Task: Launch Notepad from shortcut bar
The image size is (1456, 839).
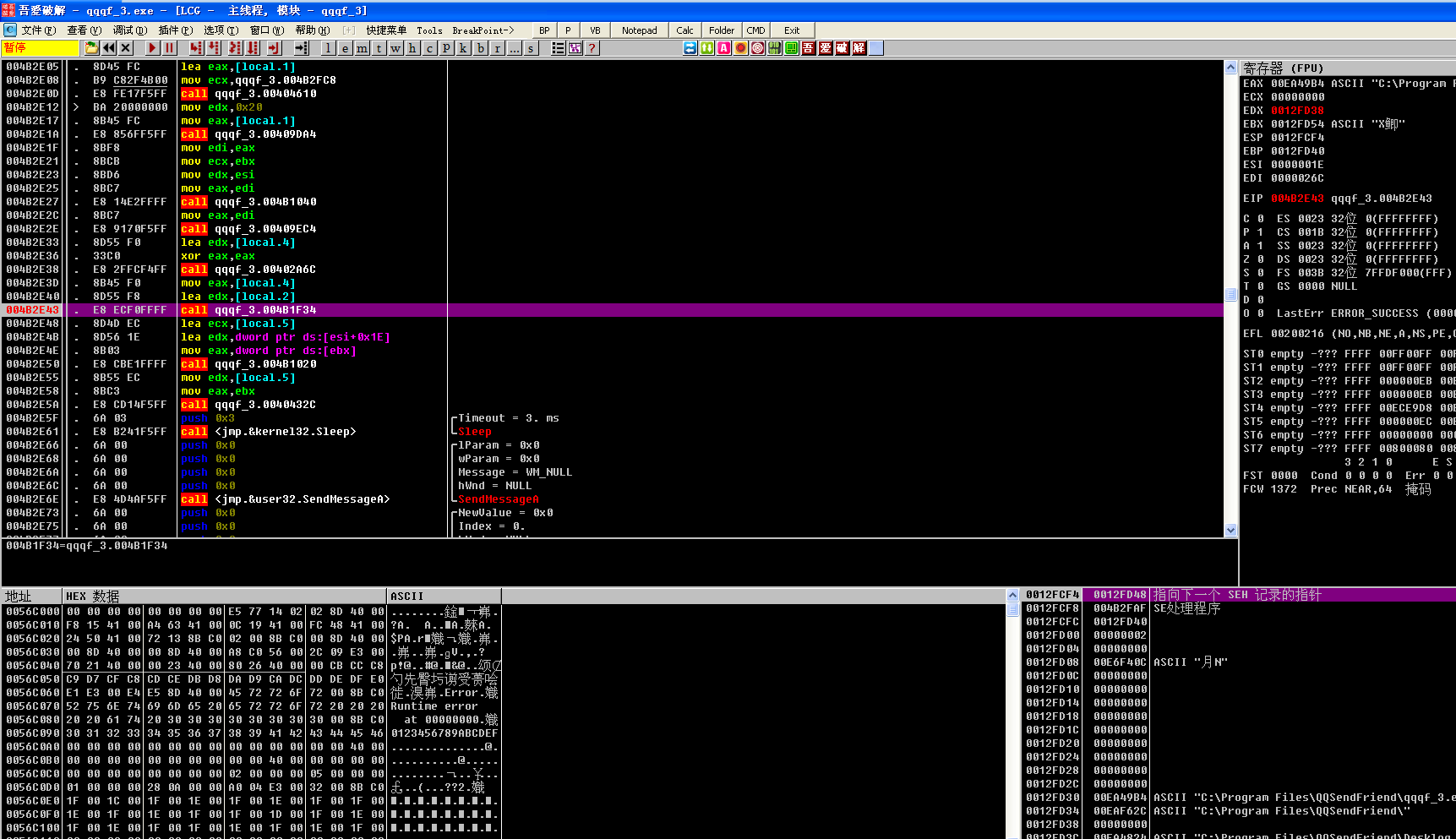Action: point(639,30)
